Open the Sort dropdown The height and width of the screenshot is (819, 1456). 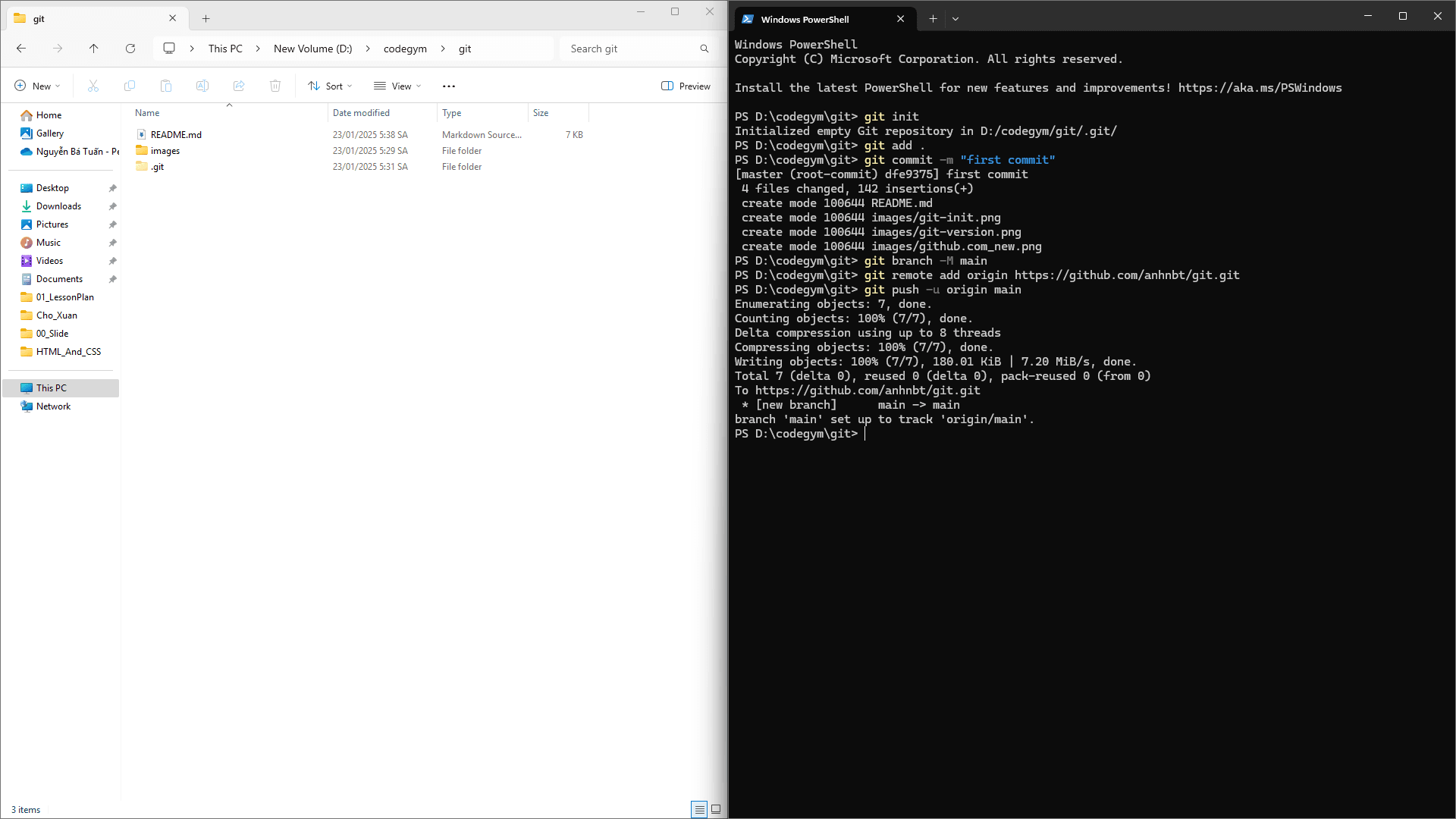click(x=330, y=86)
